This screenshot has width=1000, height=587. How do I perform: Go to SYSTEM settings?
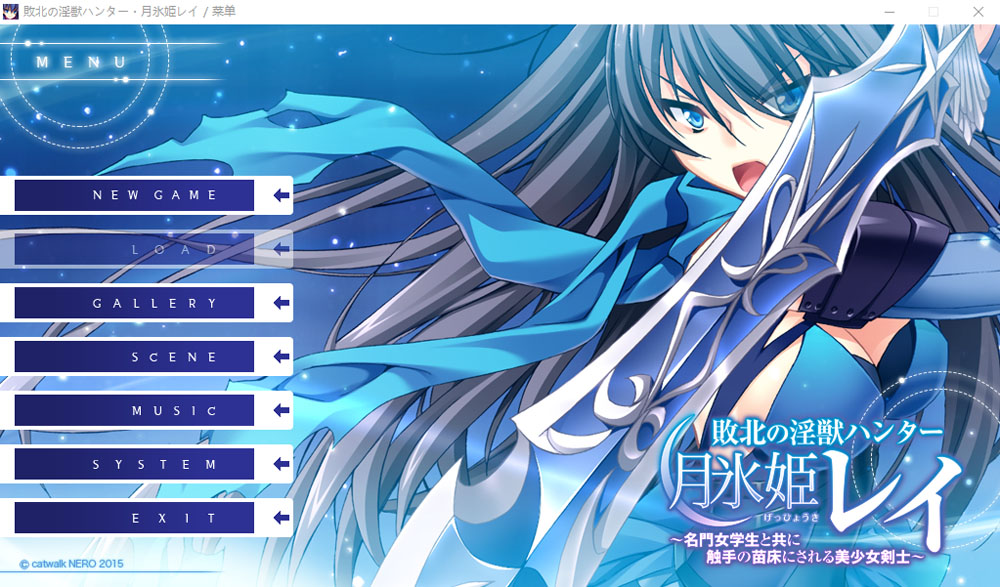pyautogui.click(x=135, y=465)
